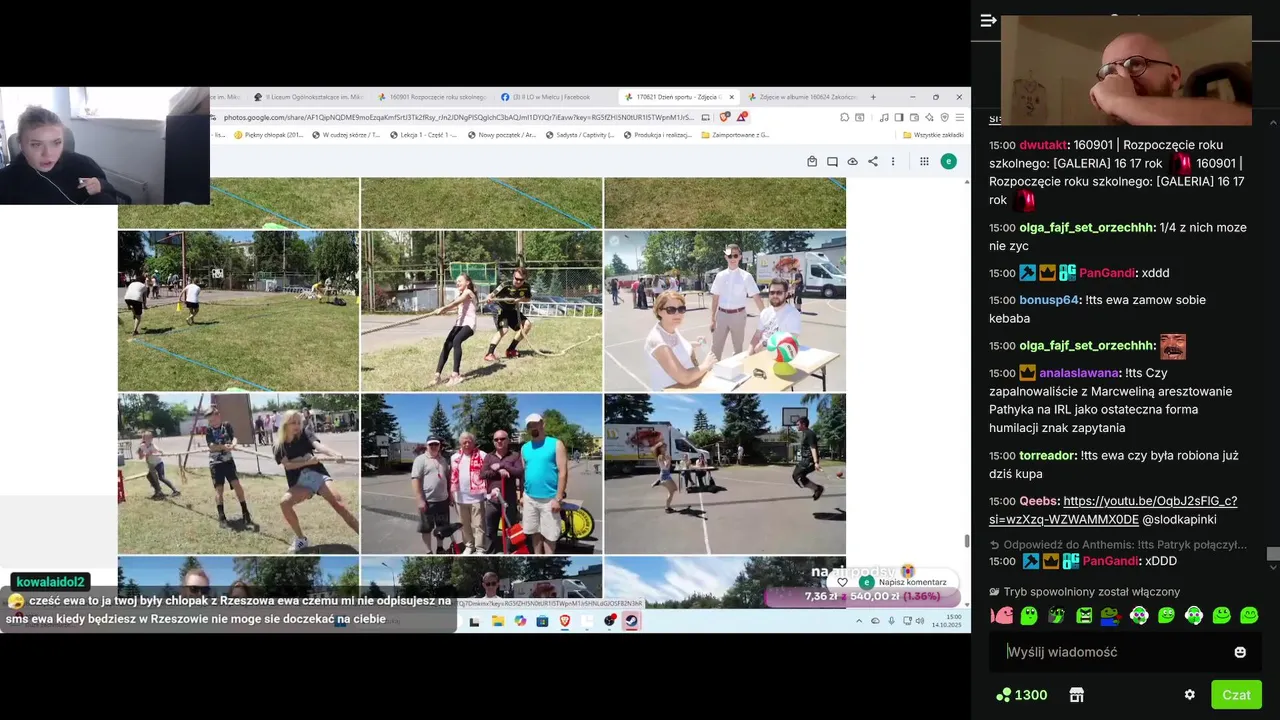Open the Google apps grid
This screenshot has width=1280, height=720.
tap(924, 161)
